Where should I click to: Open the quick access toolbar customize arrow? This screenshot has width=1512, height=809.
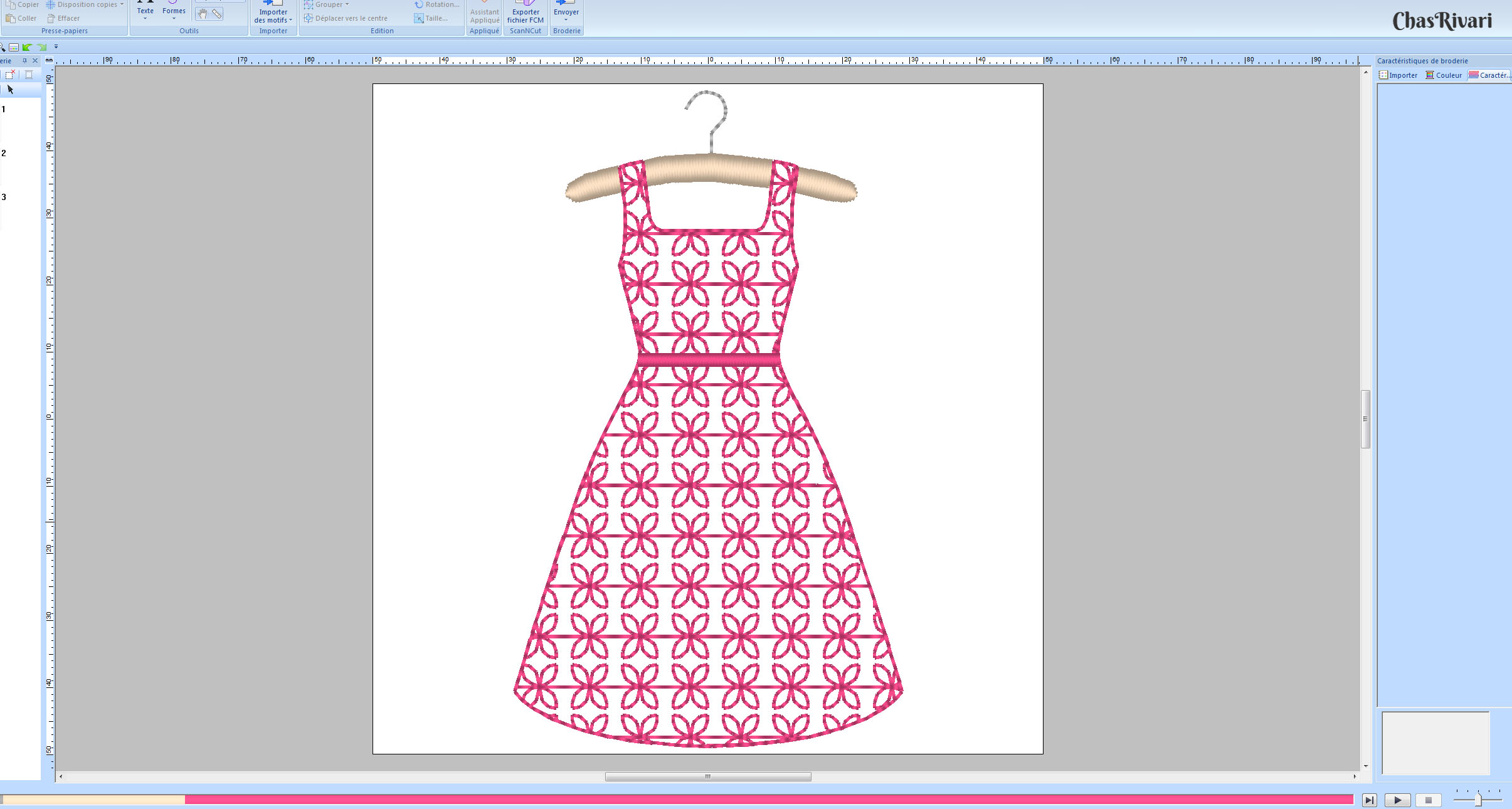coord(56,46)
